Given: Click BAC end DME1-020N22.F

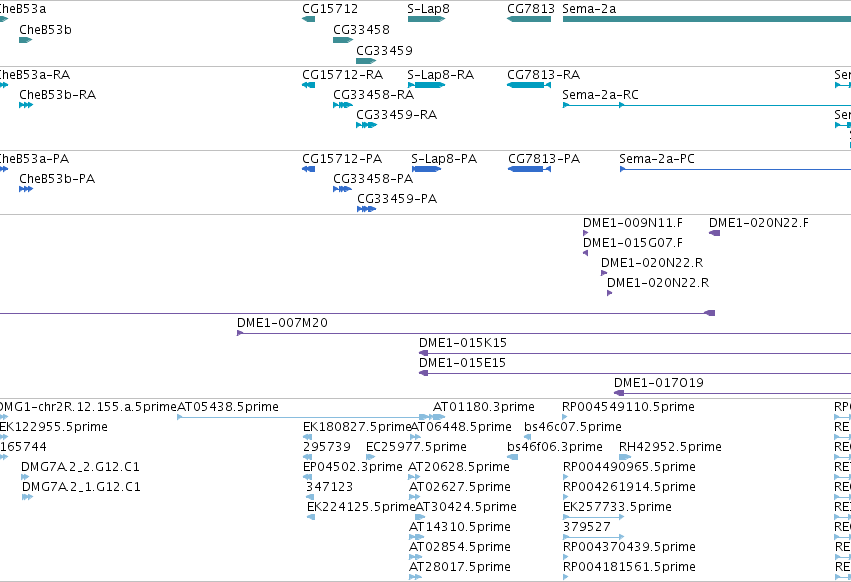Looking at the screenshot, I should [x=759, y=223].
